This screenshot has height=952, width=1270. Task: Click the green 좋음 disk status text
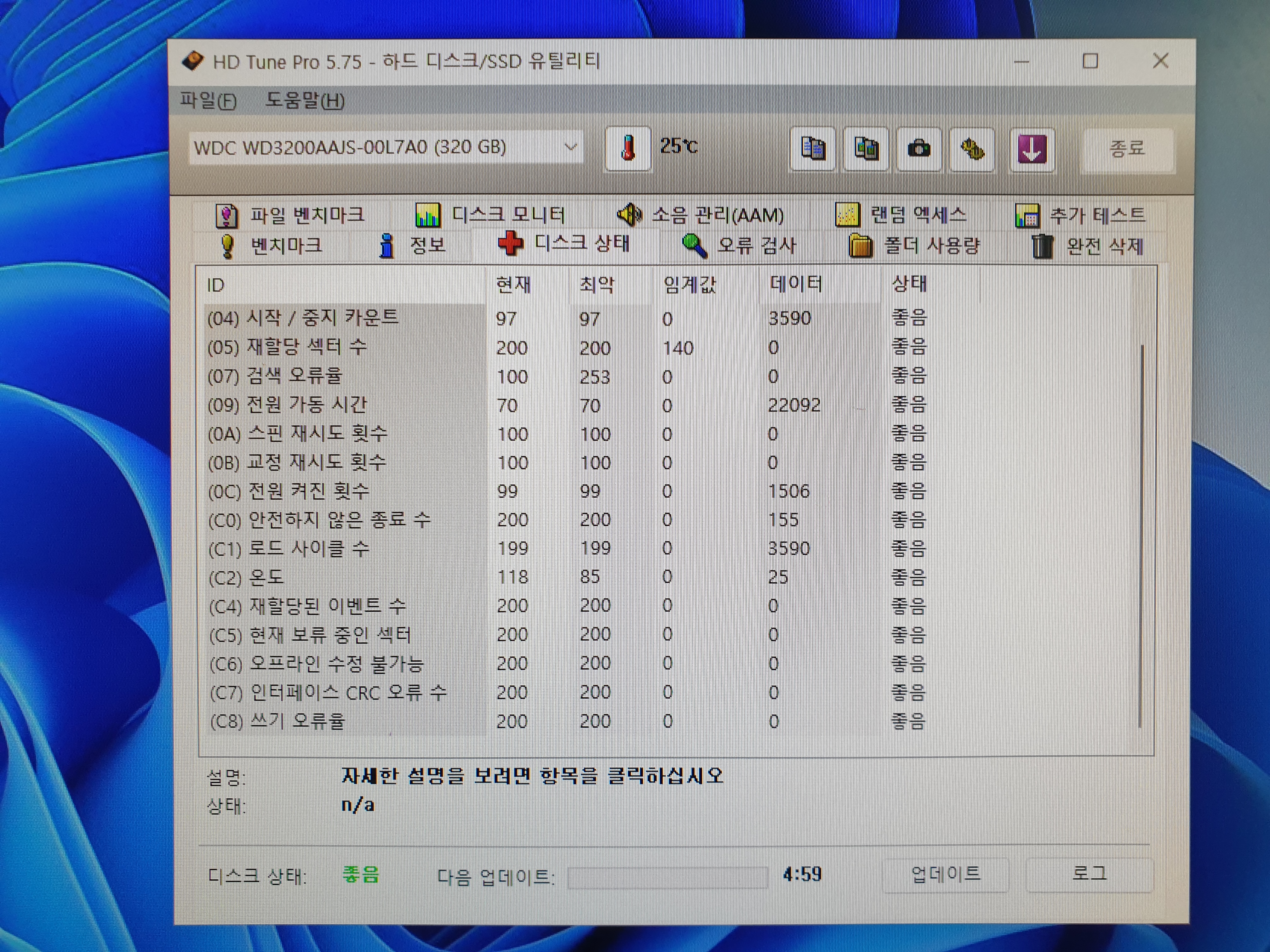(x=361, y=875)
